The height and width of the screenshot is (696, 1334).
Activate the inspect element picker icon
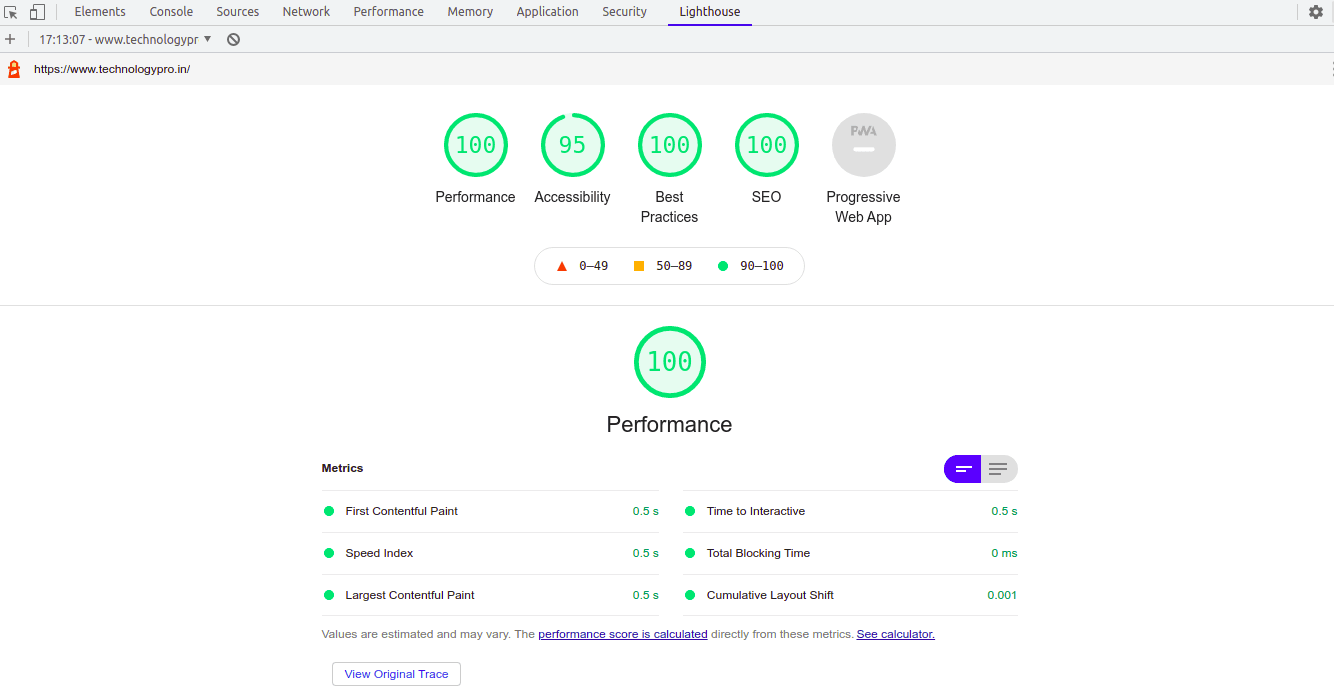click(x=11, y=12)
